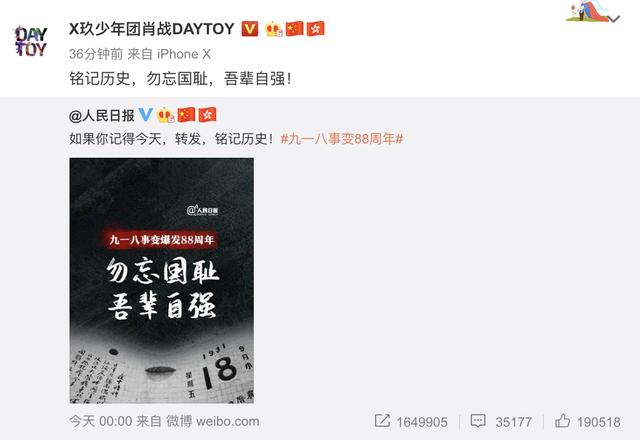Click the China flag icon next to 人民日报
The image size is (640, 440).
(x=186, y=115)
